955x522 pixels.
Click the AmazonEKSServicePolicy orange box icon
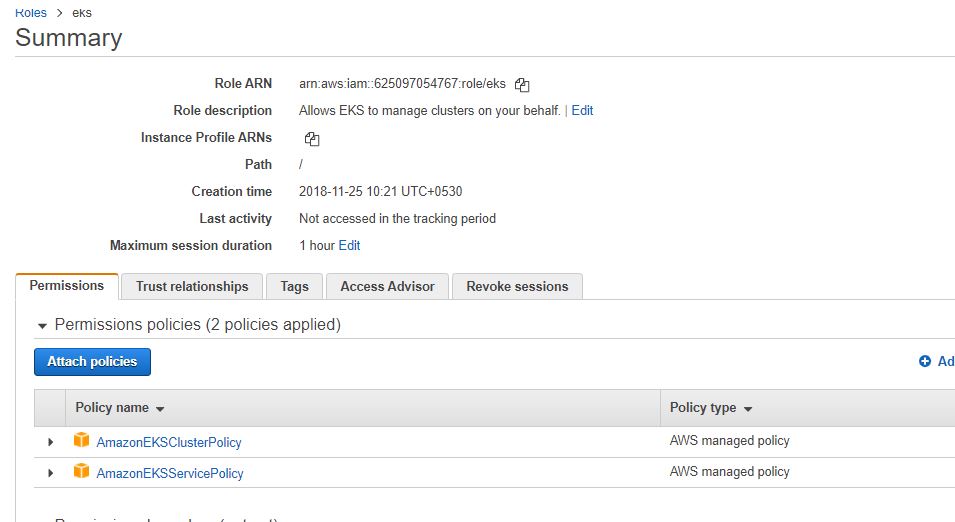(82, 472)
